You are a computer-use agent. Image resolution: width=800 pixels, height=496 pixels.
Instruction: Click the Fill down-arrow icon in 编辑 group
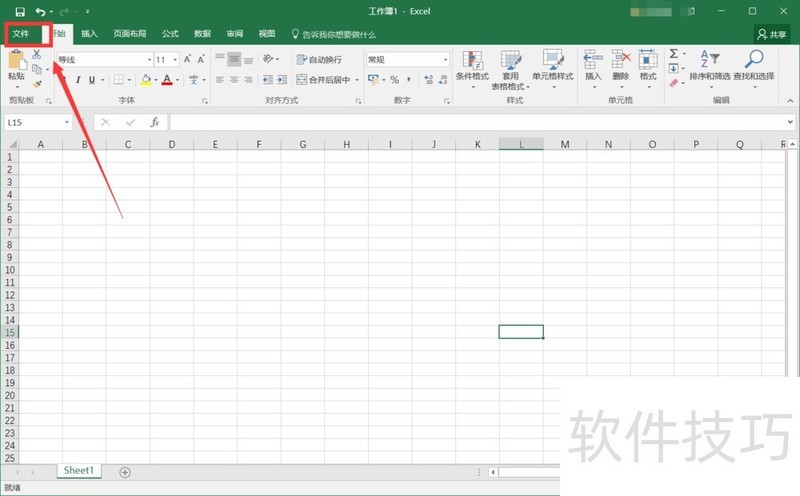(x=674, y=68)
